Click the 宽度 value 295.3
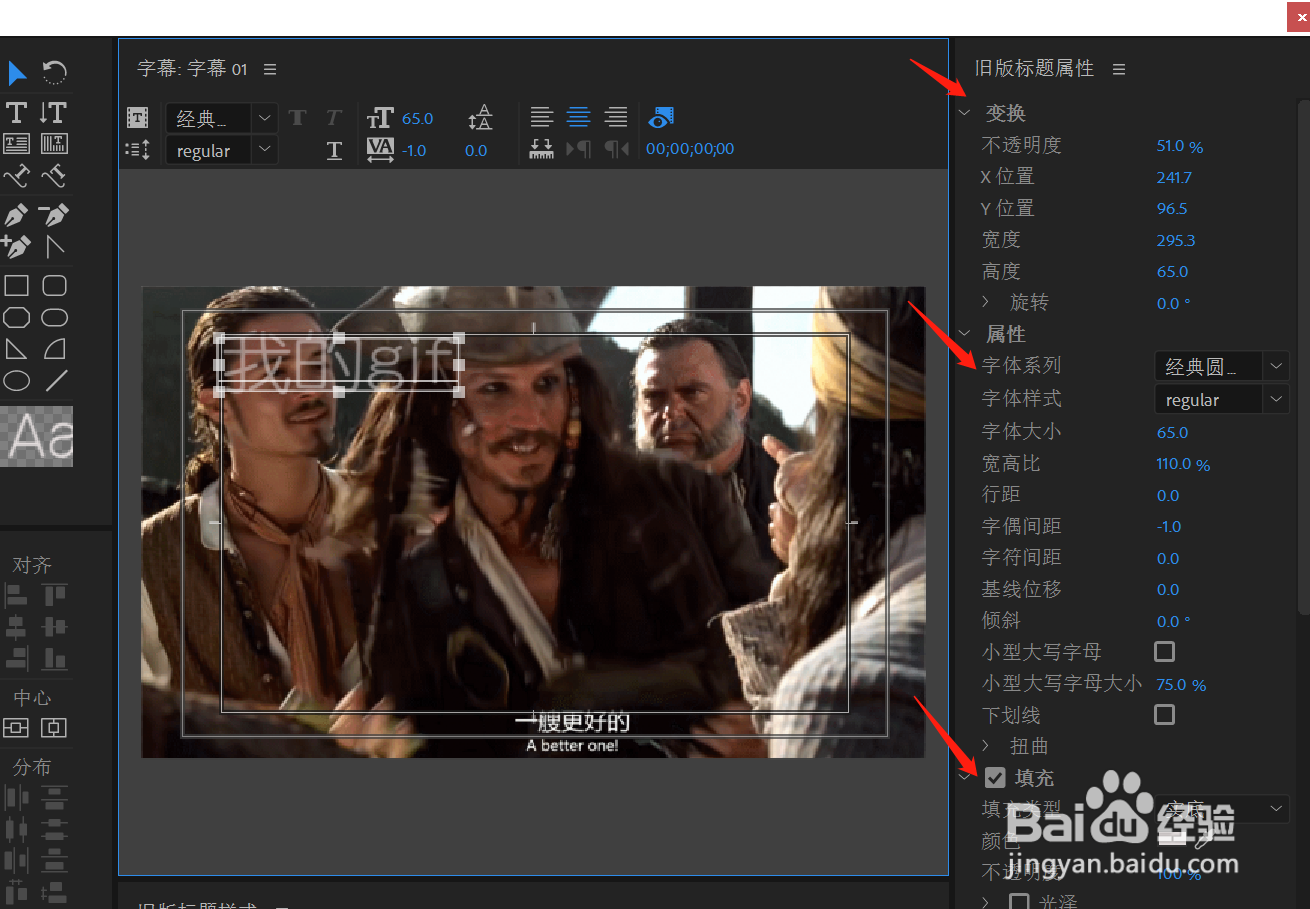The height and width of the screenshot is (909, 1310). pos(1176,241)
